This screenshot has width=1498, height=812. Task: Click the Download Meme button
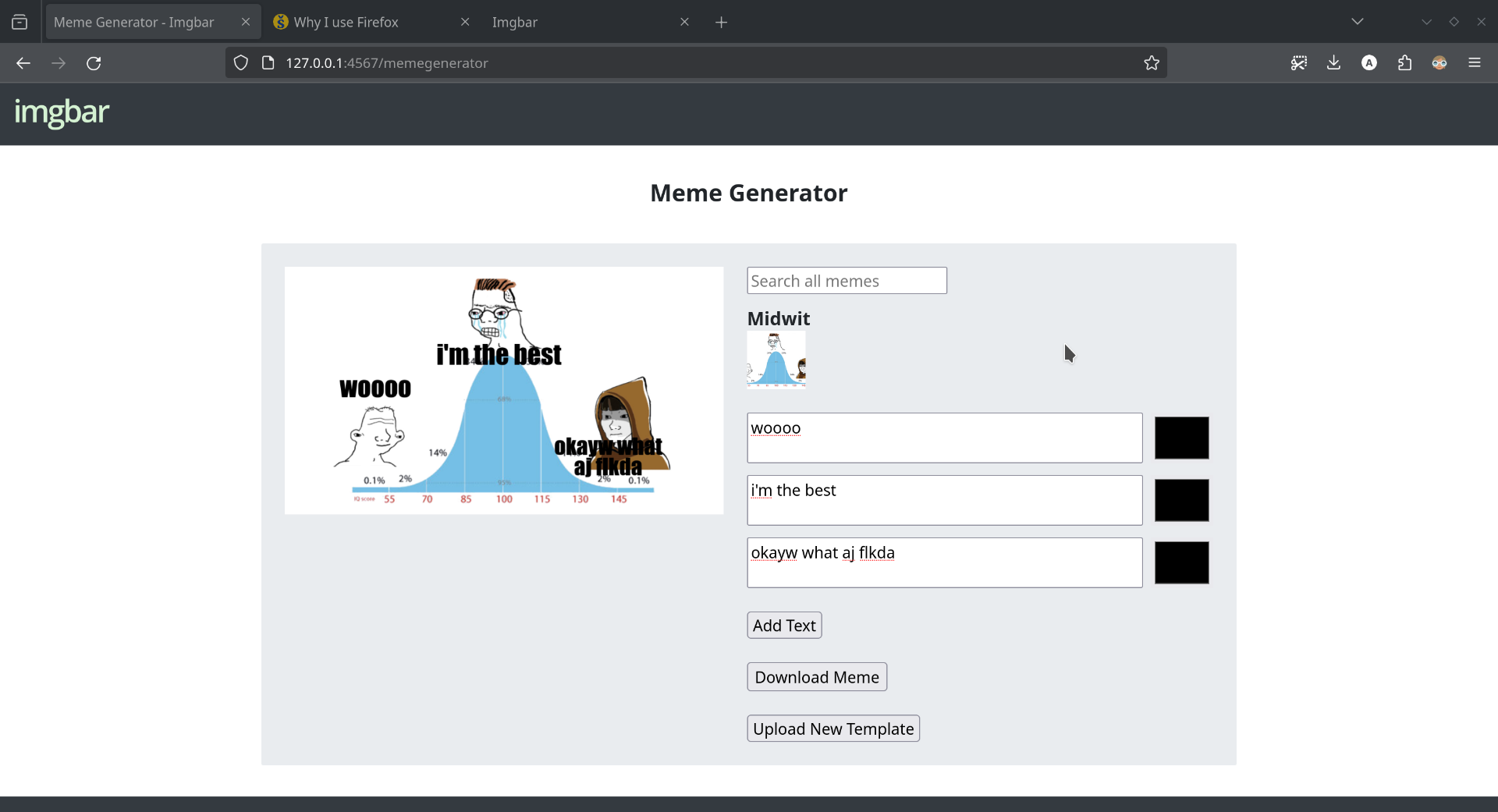(817, 677)
